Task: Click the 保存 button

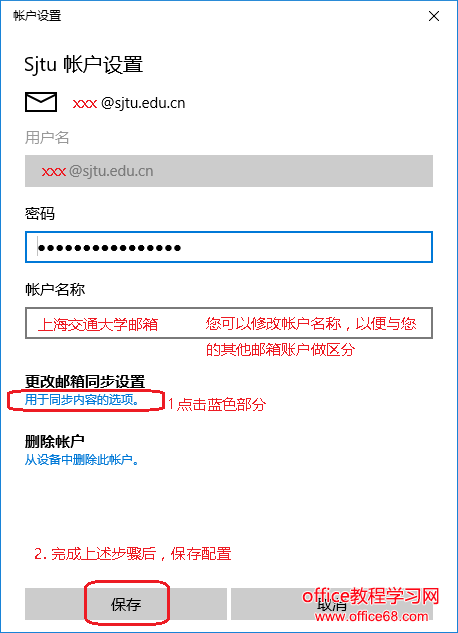Action: pyautogui.click(x=126, y=604)
